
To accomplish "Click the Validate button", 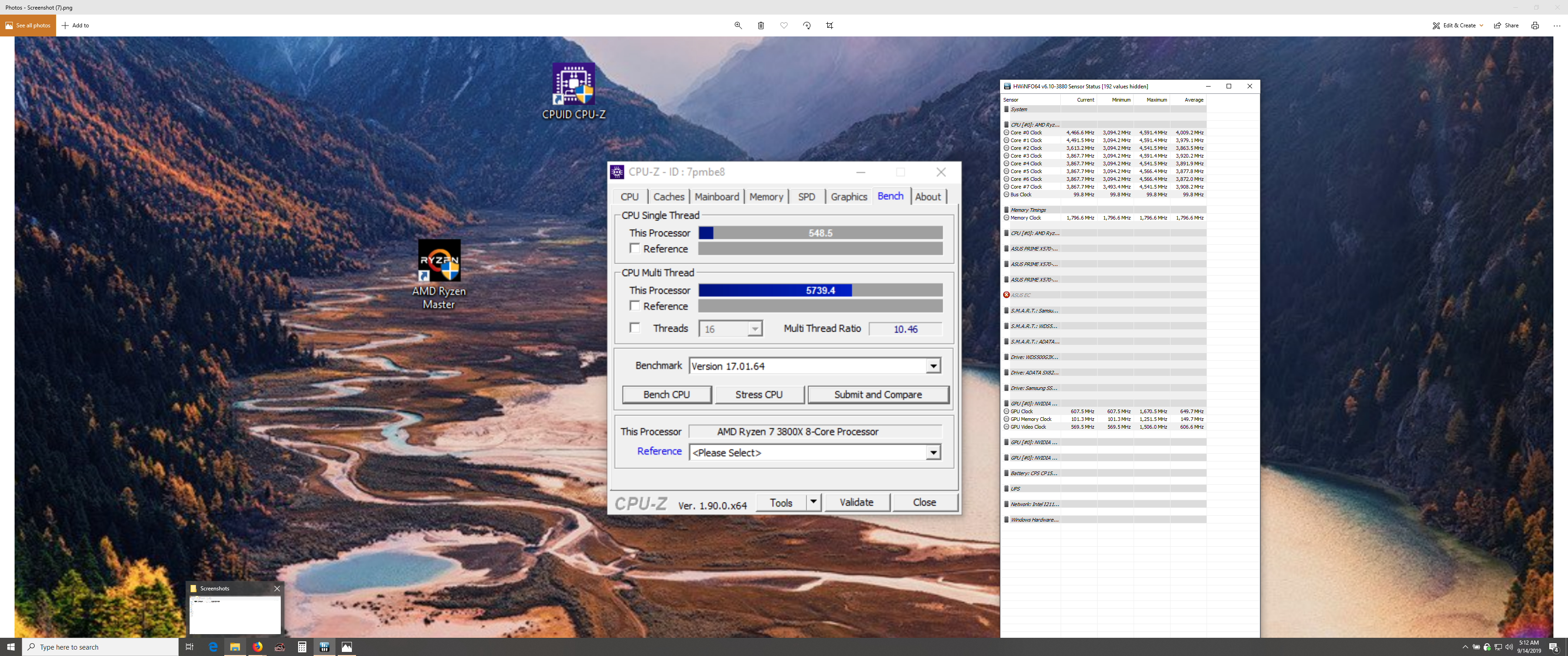I will point(856,502).
